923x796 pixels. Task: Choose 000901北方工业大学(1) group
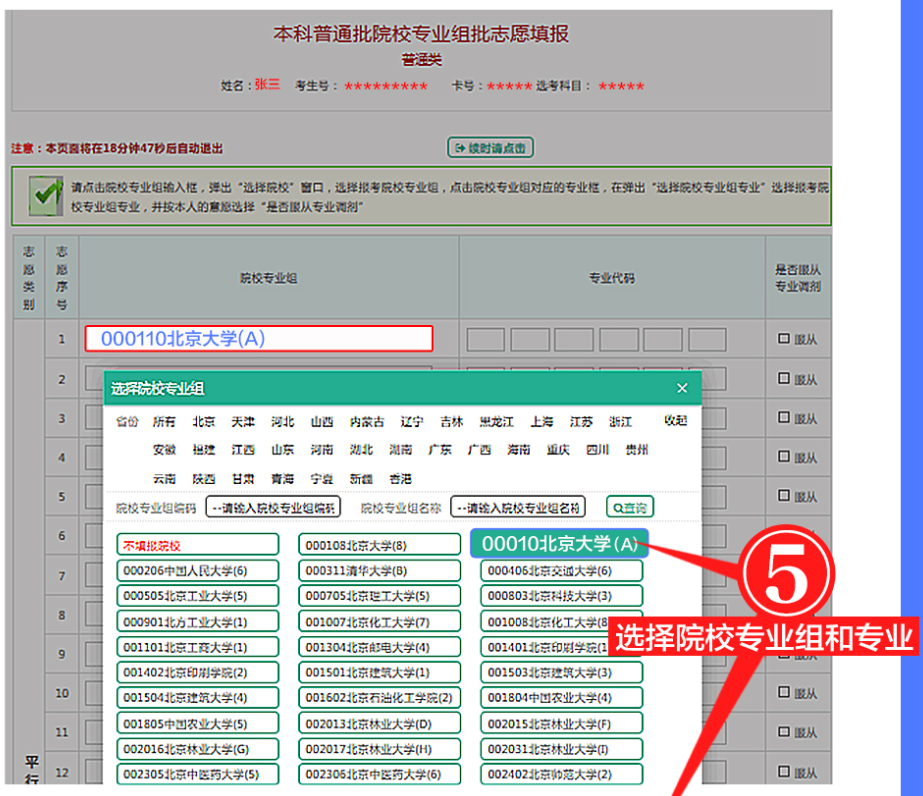pyautogui.click(x=198, y=622)
